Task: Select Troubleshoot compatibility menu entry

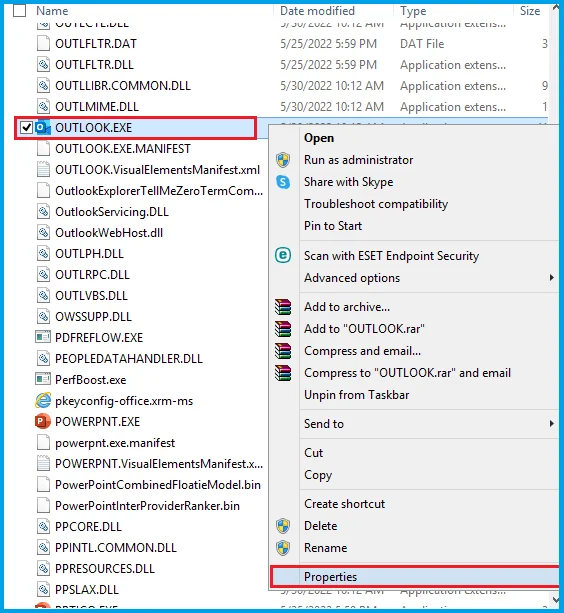Action: click(x=376, y=204)
